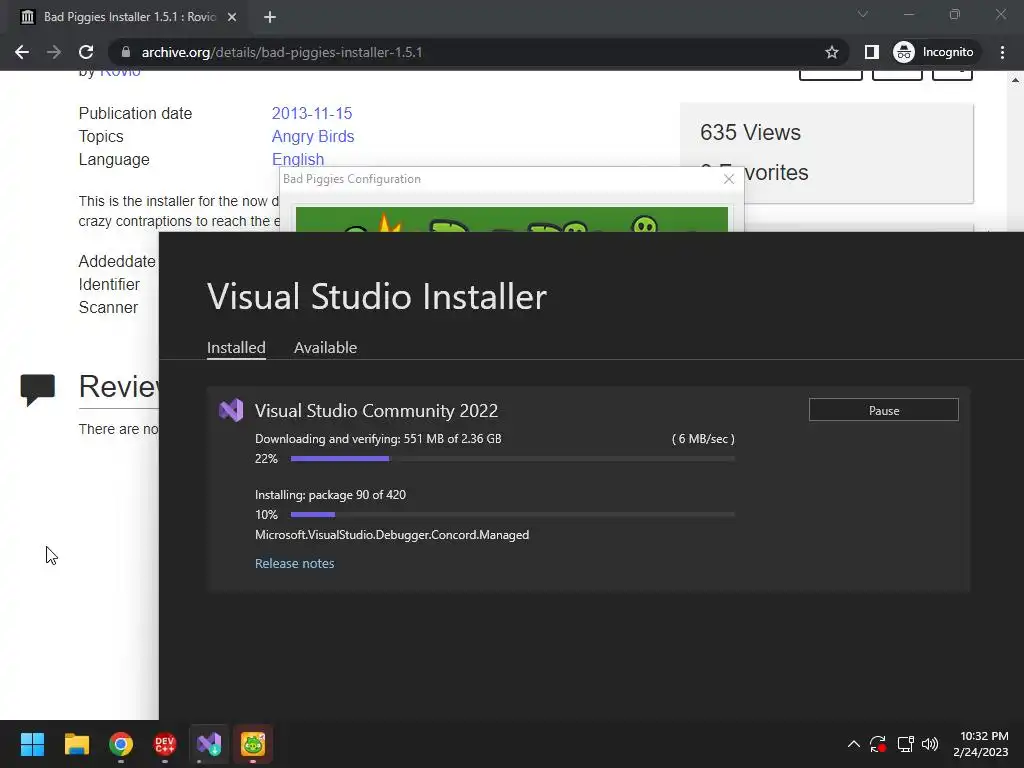Show hidden system tray icons

point(853,744)
